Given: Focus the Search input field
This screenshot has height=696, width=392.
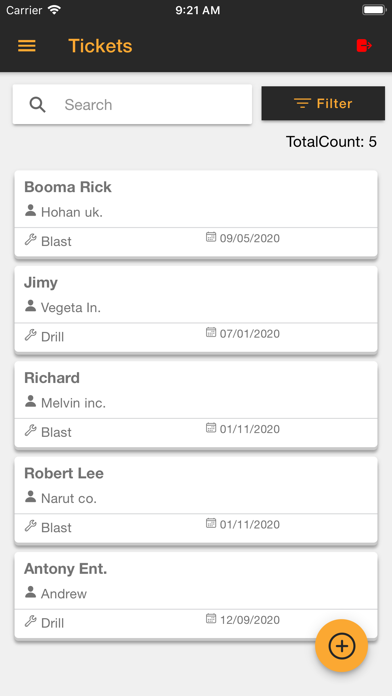Looking at the screenshot, I should tap(132, 105).
